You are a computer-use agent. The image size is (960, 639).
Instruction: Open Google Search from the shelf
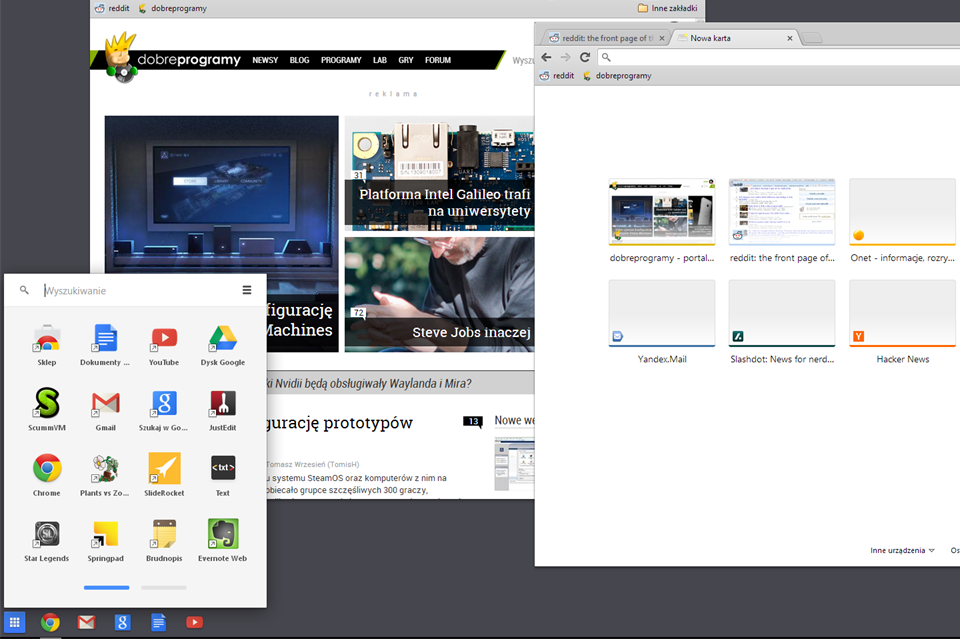(122, 622)
